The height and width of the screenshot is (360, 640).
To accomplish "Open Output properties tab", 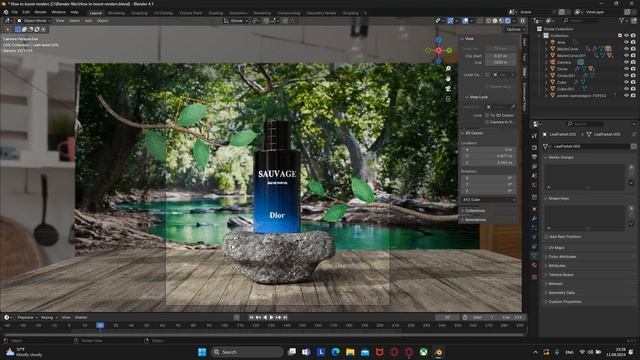I will click(534, 157).
